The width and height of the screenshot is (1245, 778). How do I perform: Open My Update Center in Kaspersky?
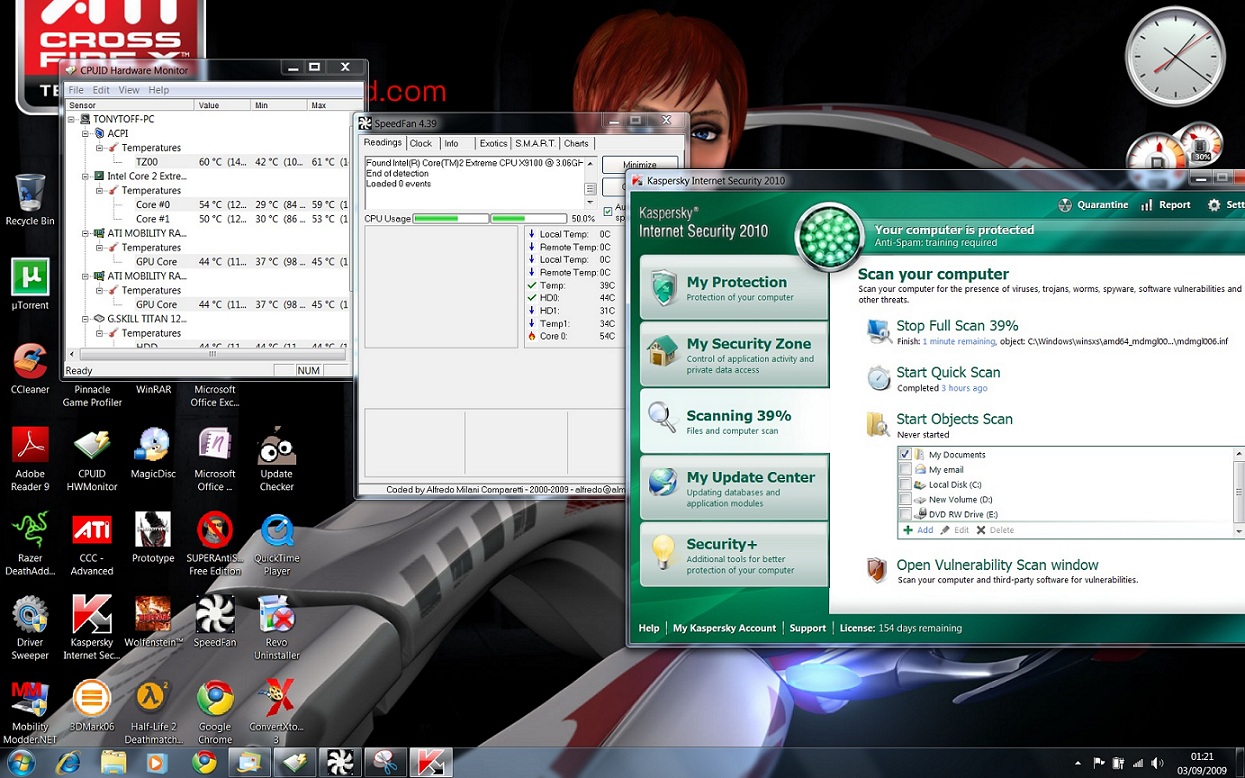coord(734,488)
